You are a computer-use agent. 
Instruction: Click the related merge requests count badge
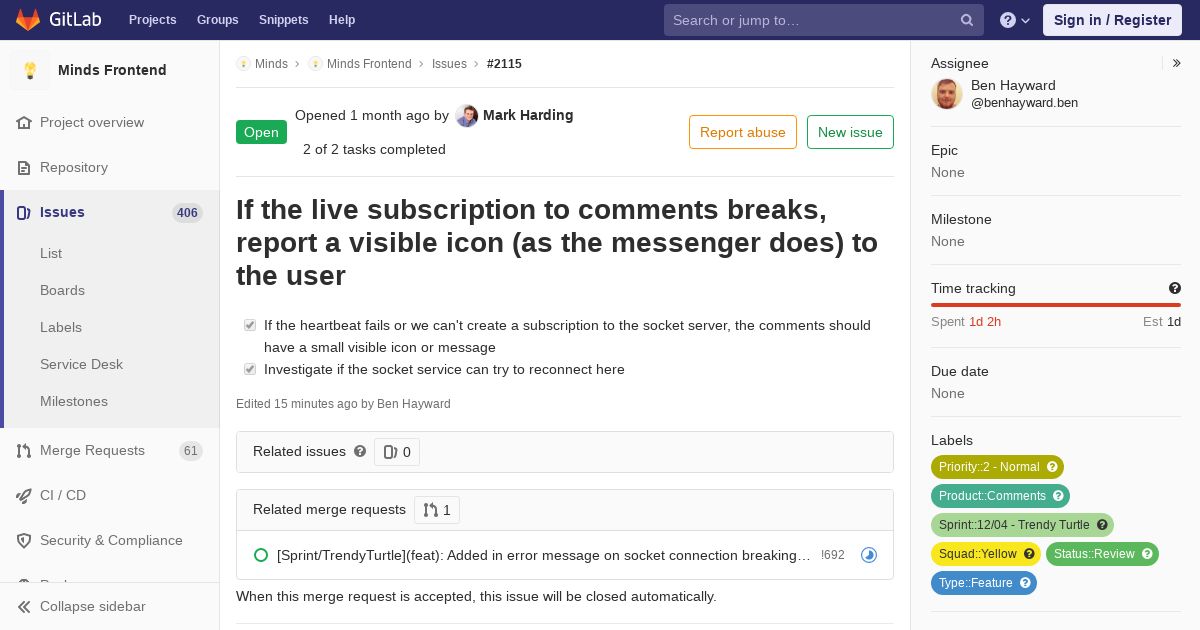437,510
